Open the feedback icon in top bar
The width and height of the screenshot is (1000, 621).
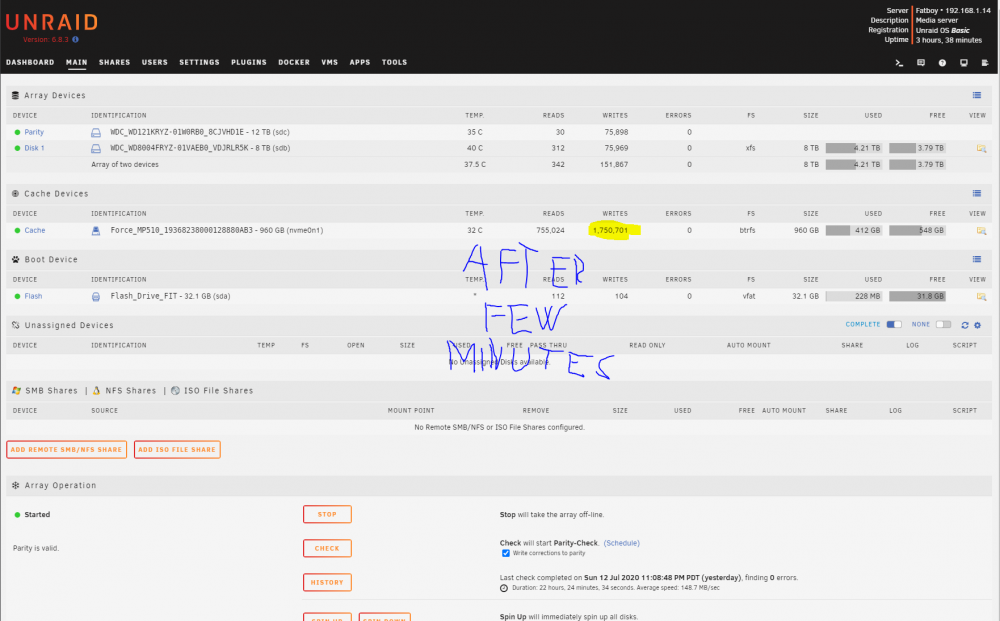pos(921,62)
